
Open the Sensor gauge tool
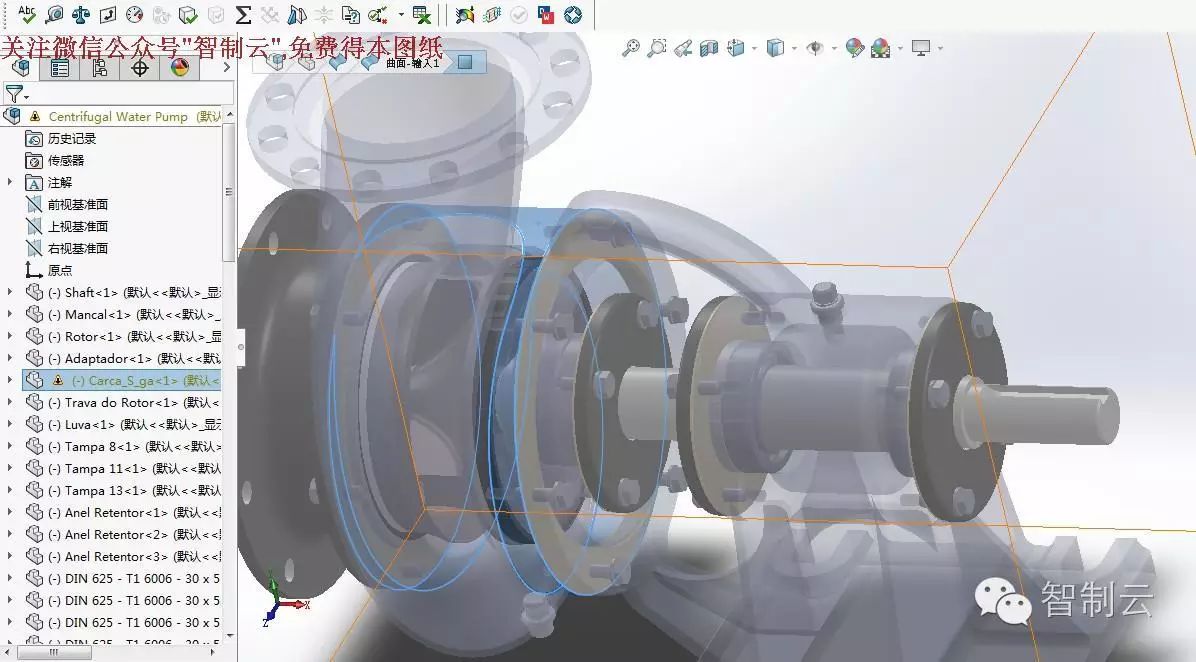click(x=134, y=14)
